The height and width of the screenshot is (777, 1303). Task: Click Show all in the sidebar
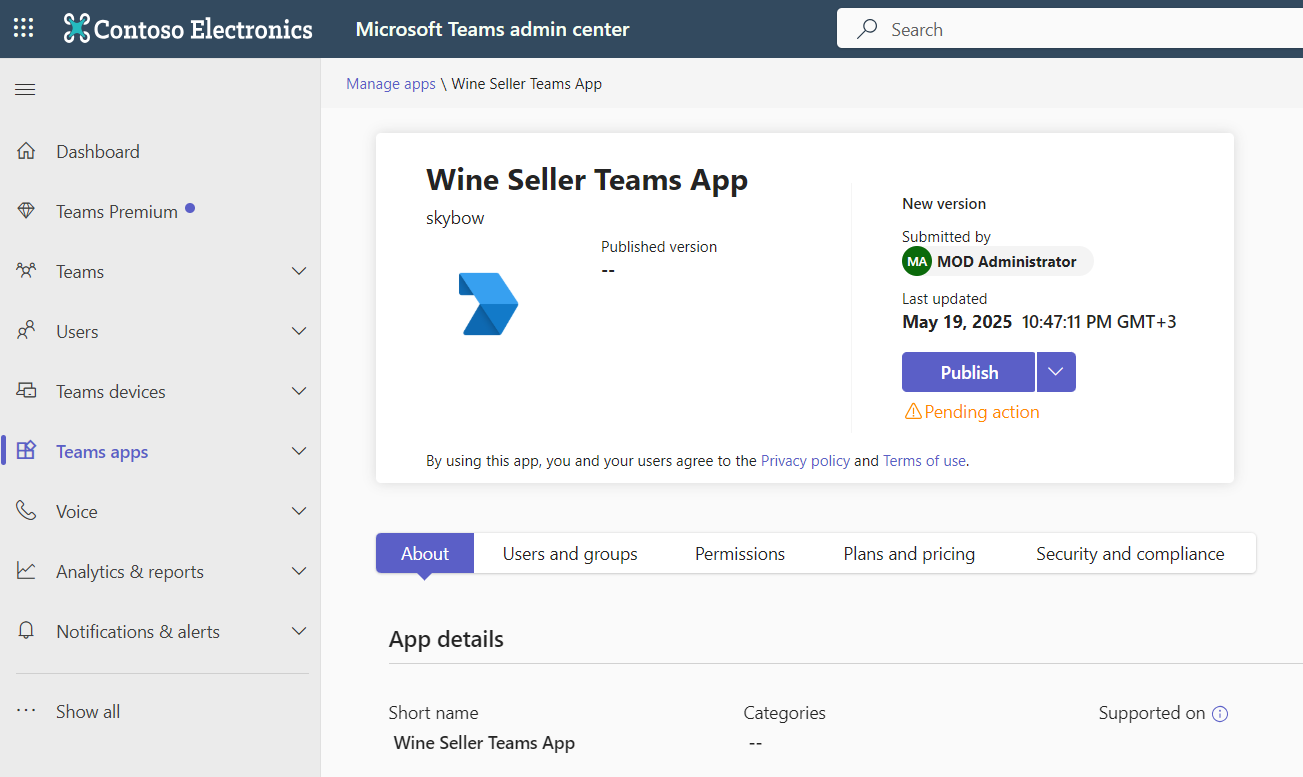click(88, 712)
